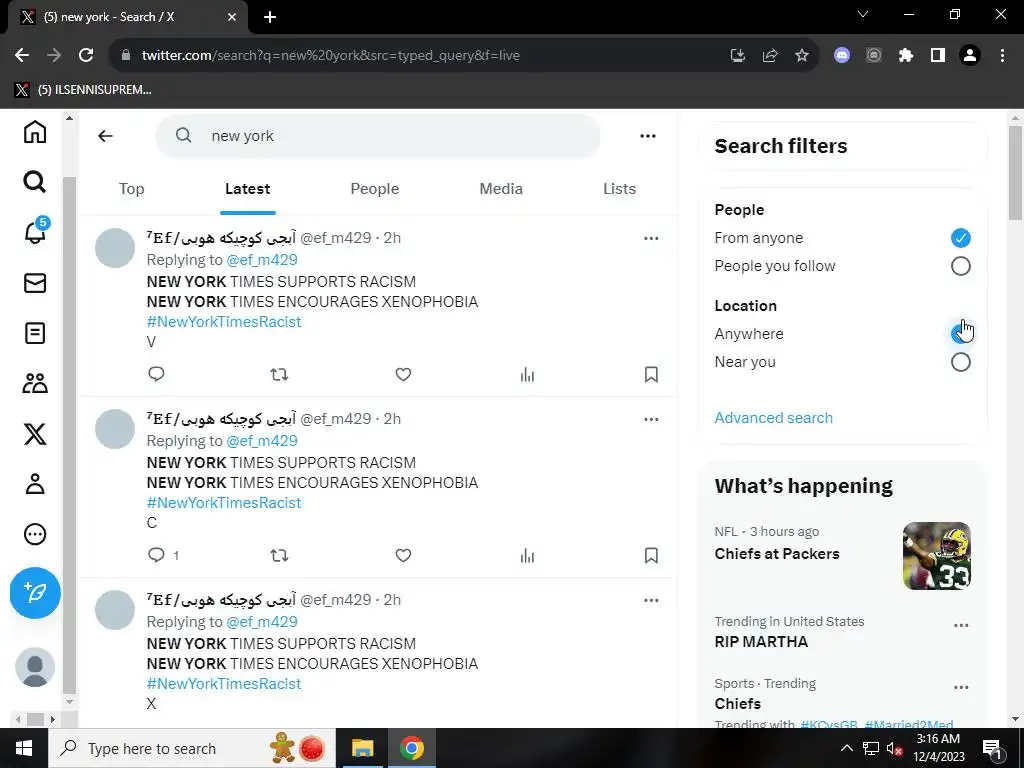1024x768 pixels.
Task: Click the main page vertical scrollbar
Action: pyautogui.click(x=1015, y=173)
